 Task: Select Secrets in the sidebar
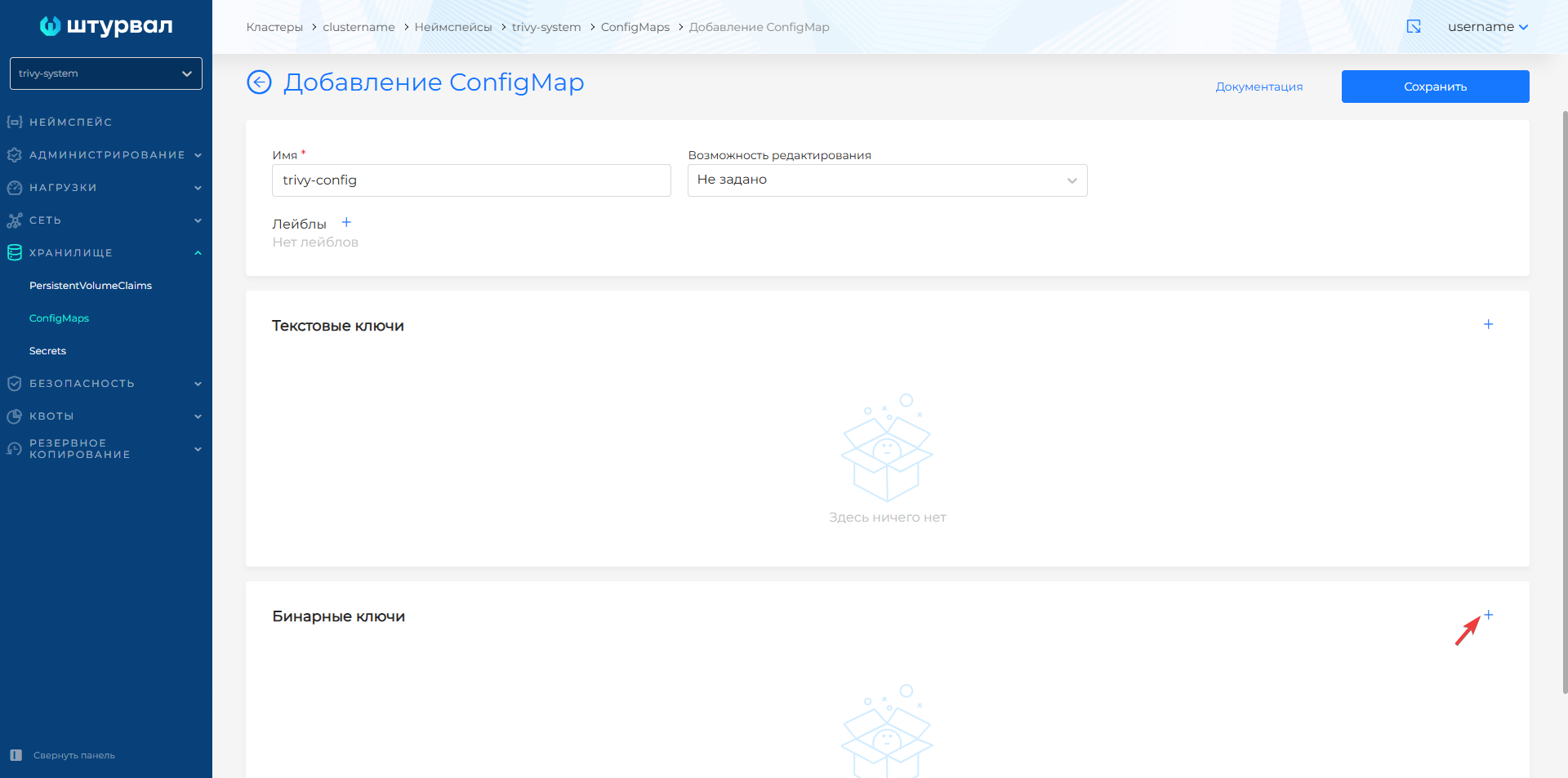(x=47, y=350)
